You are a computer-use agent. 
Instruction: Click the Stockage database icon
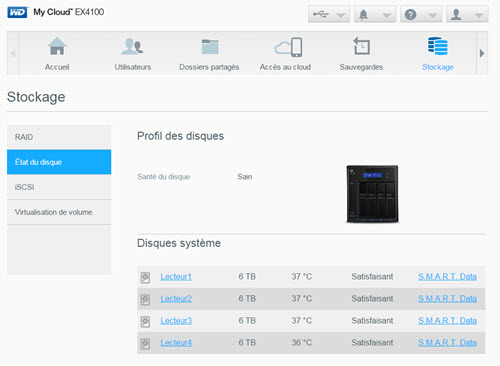pyautogui.click(x=438, y=46)
